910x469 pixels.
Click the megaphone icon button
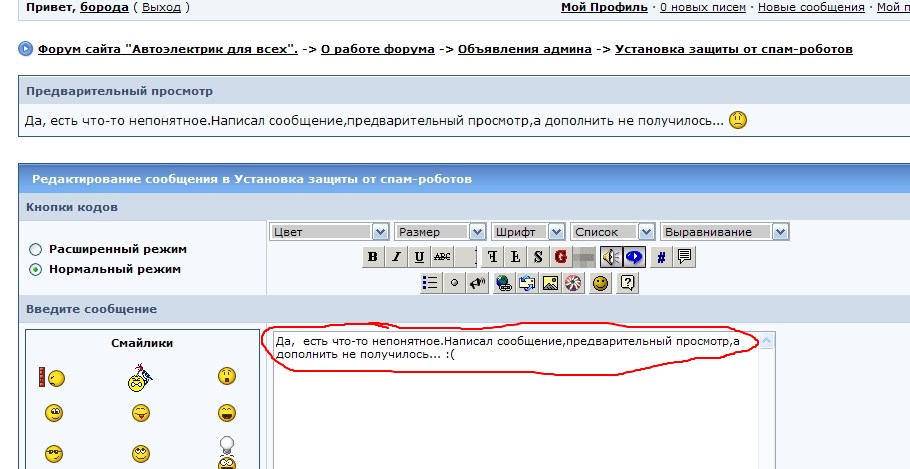pos(477,283)
